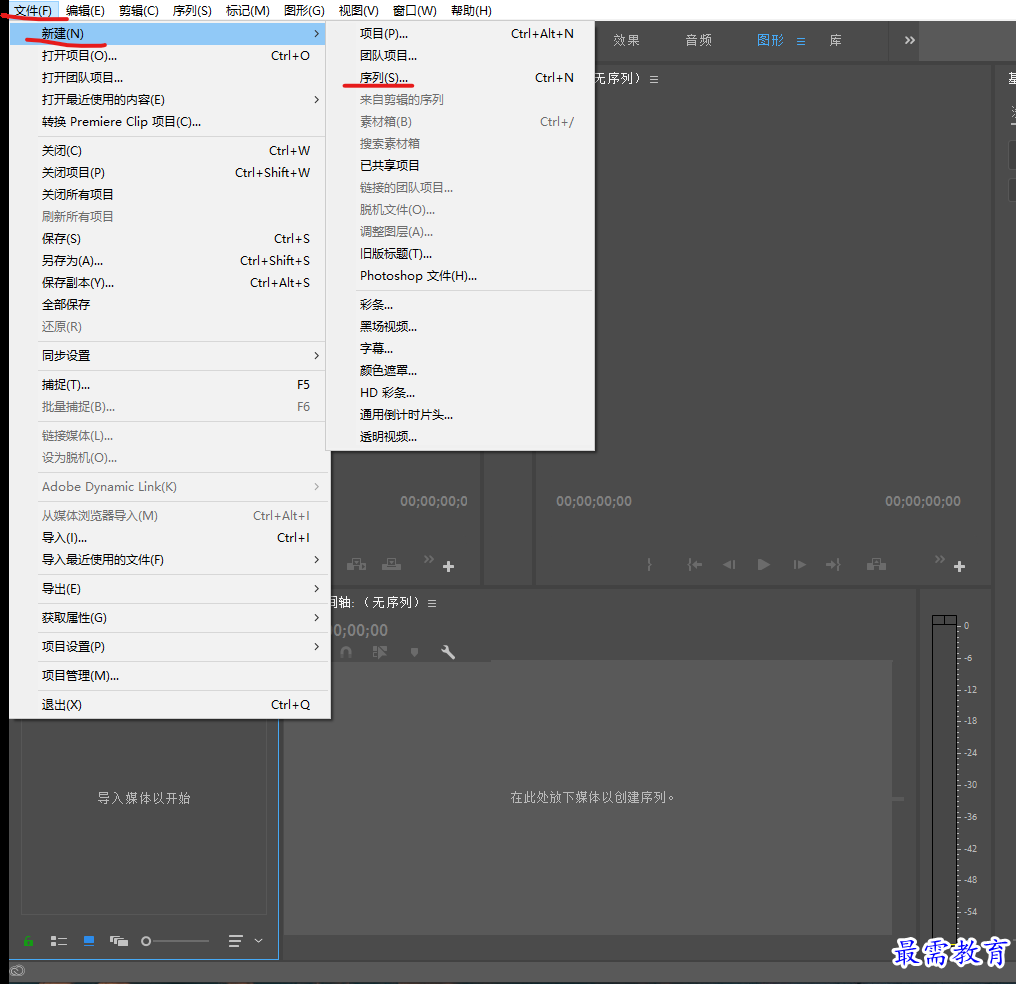Show more workspaces via double chevron
This screenshot has width=1016, height=984.
click(910, 40)
